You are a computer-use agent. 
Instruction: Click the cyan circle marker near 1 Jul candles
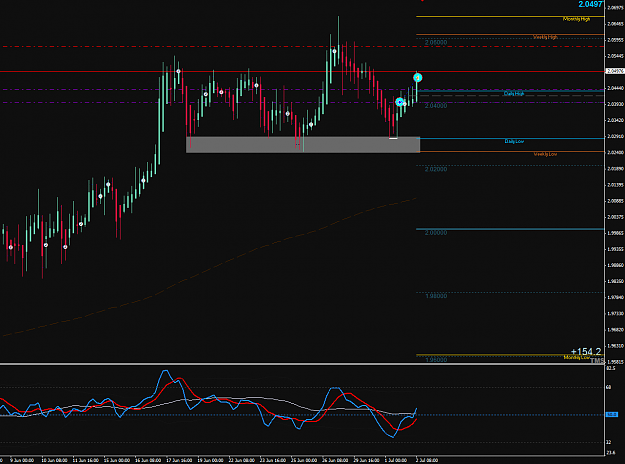[x=399, y=102]
